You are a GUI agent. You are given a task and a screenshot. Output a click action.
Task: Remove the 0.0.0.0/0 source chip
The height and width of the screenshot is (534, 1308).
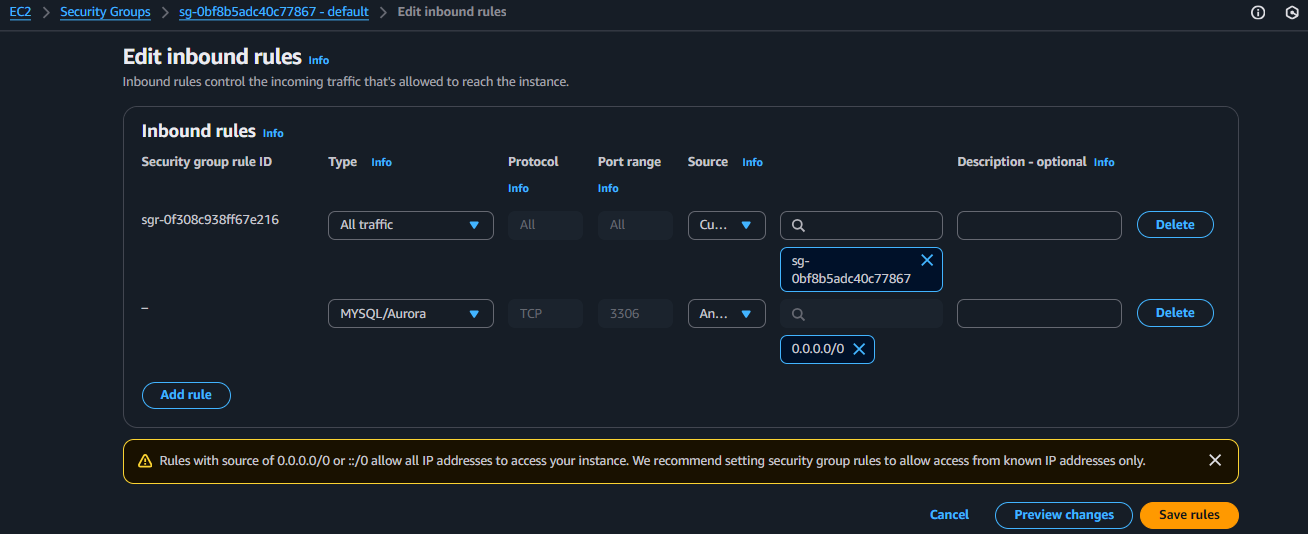pos(858,349)
